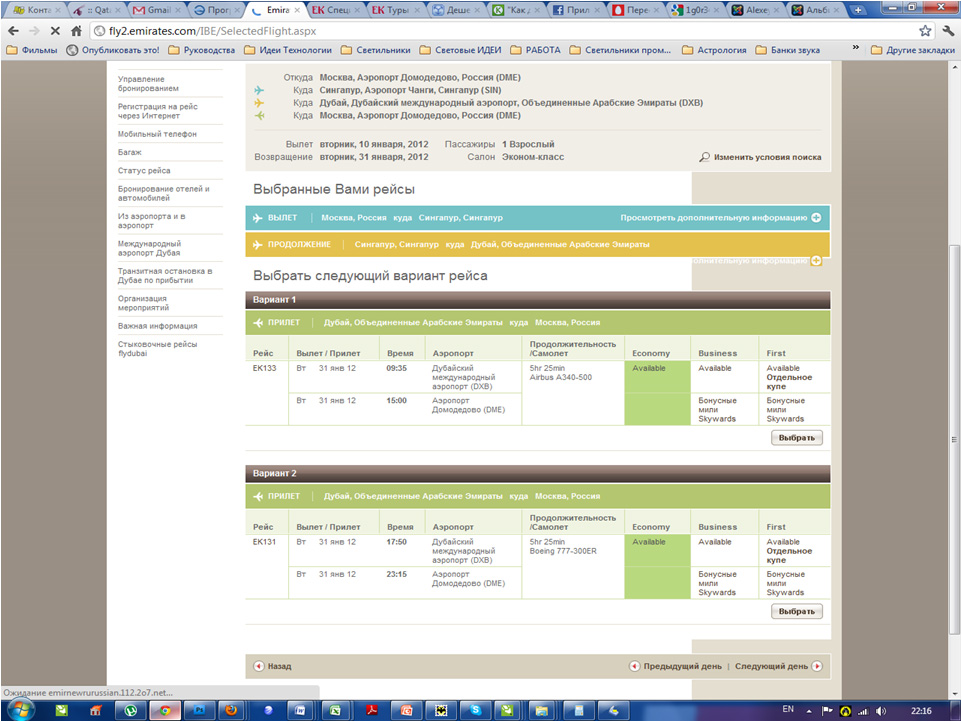
Task: Open the РАБОТА bookmarks folder
Action: pyautogui.click(x=535, y=50)
